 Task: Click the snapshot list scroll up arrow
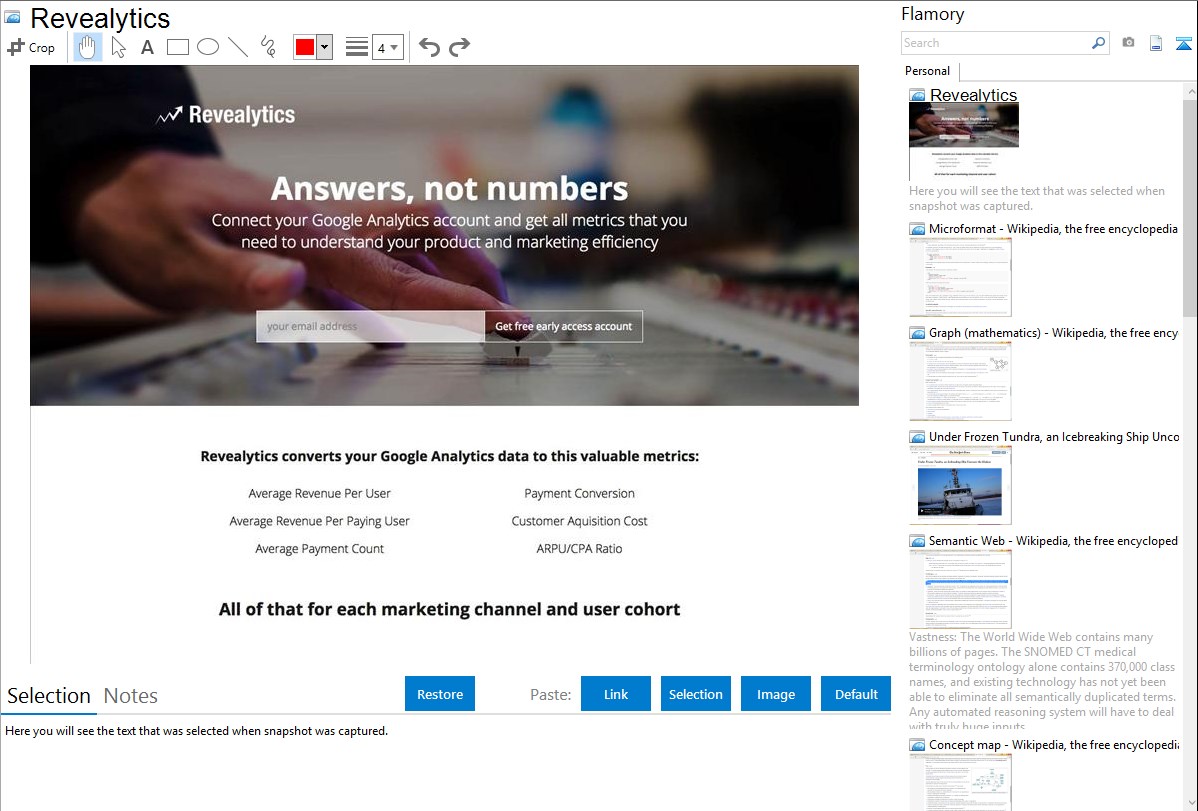coord(1190,92)
